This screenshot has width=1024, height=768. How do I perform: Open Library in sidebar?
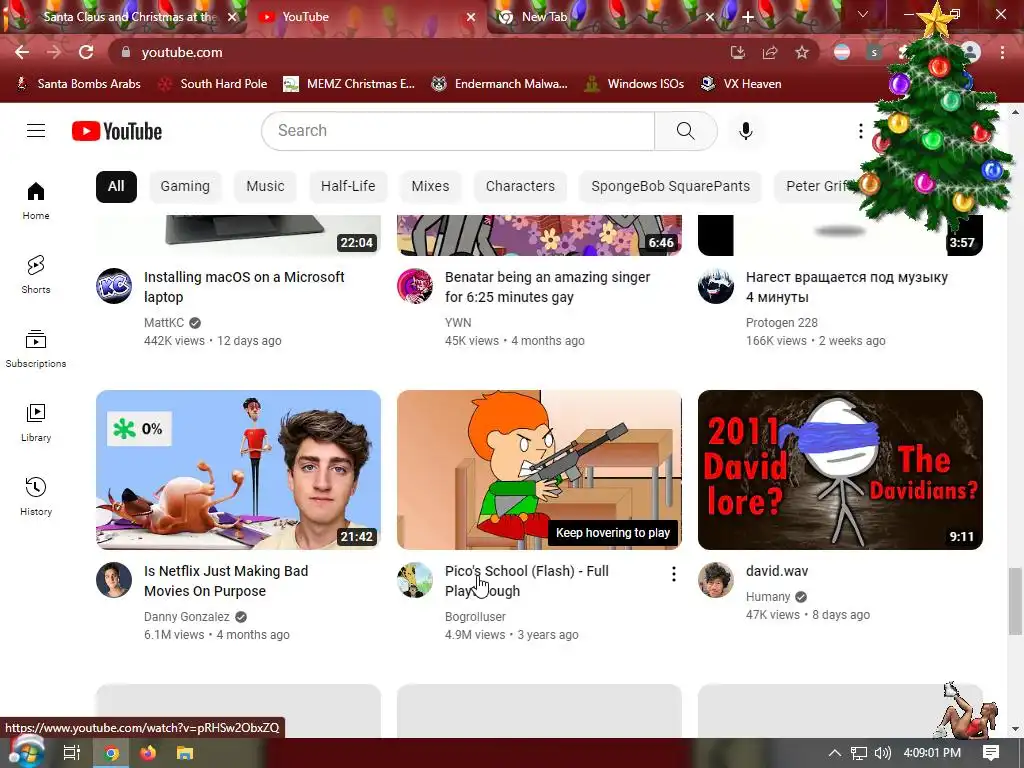click(36, 423)
